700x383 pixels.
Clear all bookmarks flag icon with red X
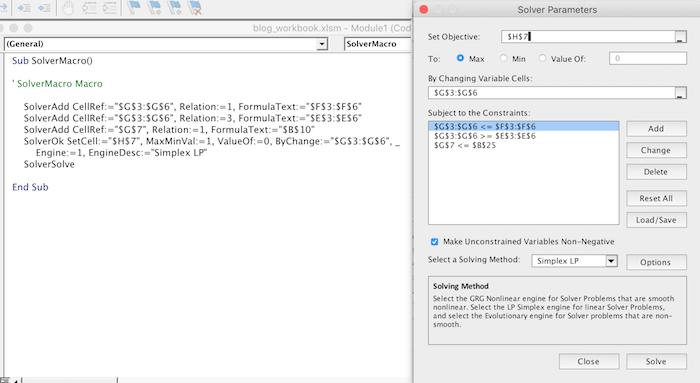[195, 7]
